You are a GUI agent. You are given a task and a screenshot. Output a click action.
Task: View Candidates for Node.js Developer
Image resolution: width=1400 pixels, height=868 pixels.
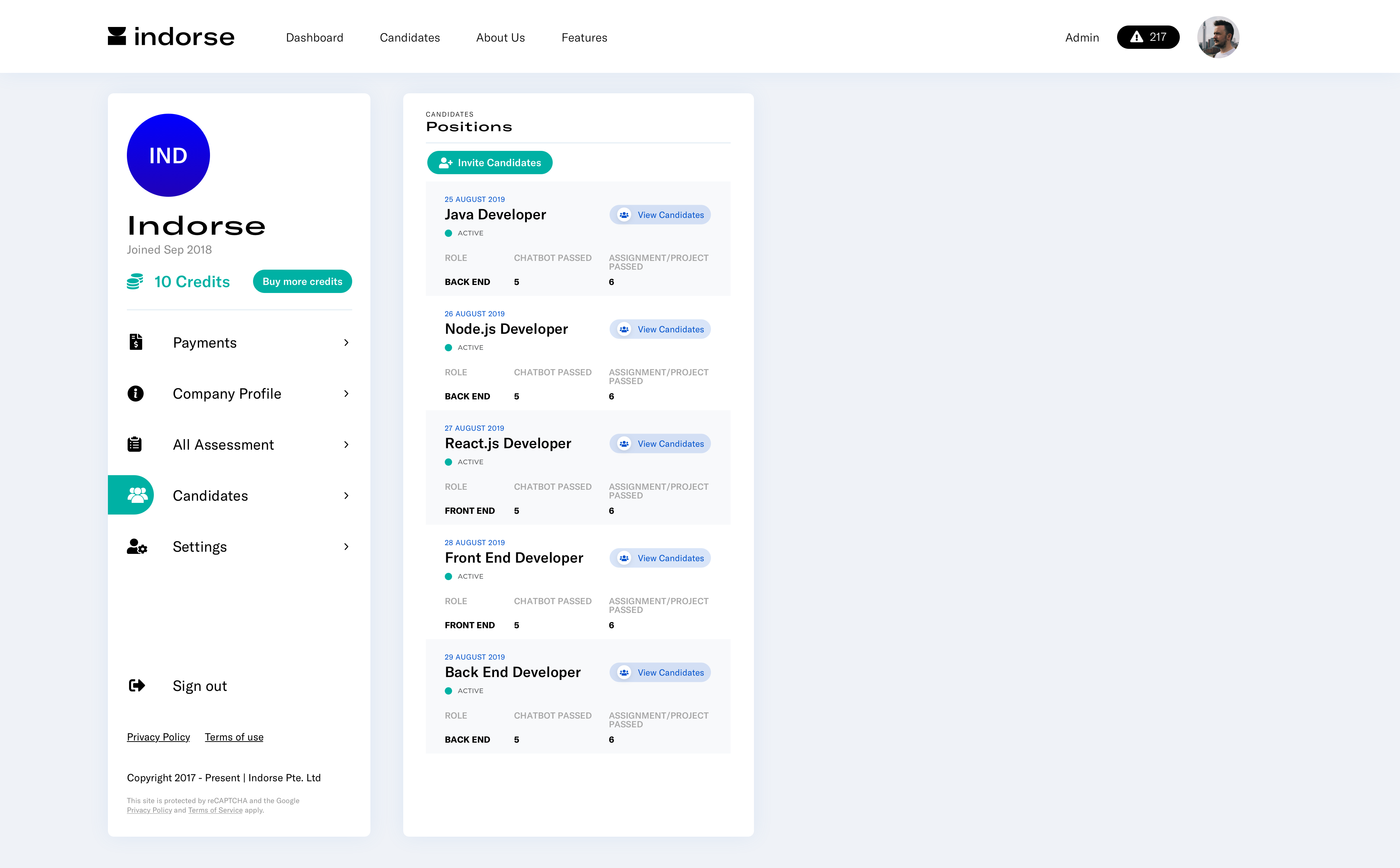[660, 329]
